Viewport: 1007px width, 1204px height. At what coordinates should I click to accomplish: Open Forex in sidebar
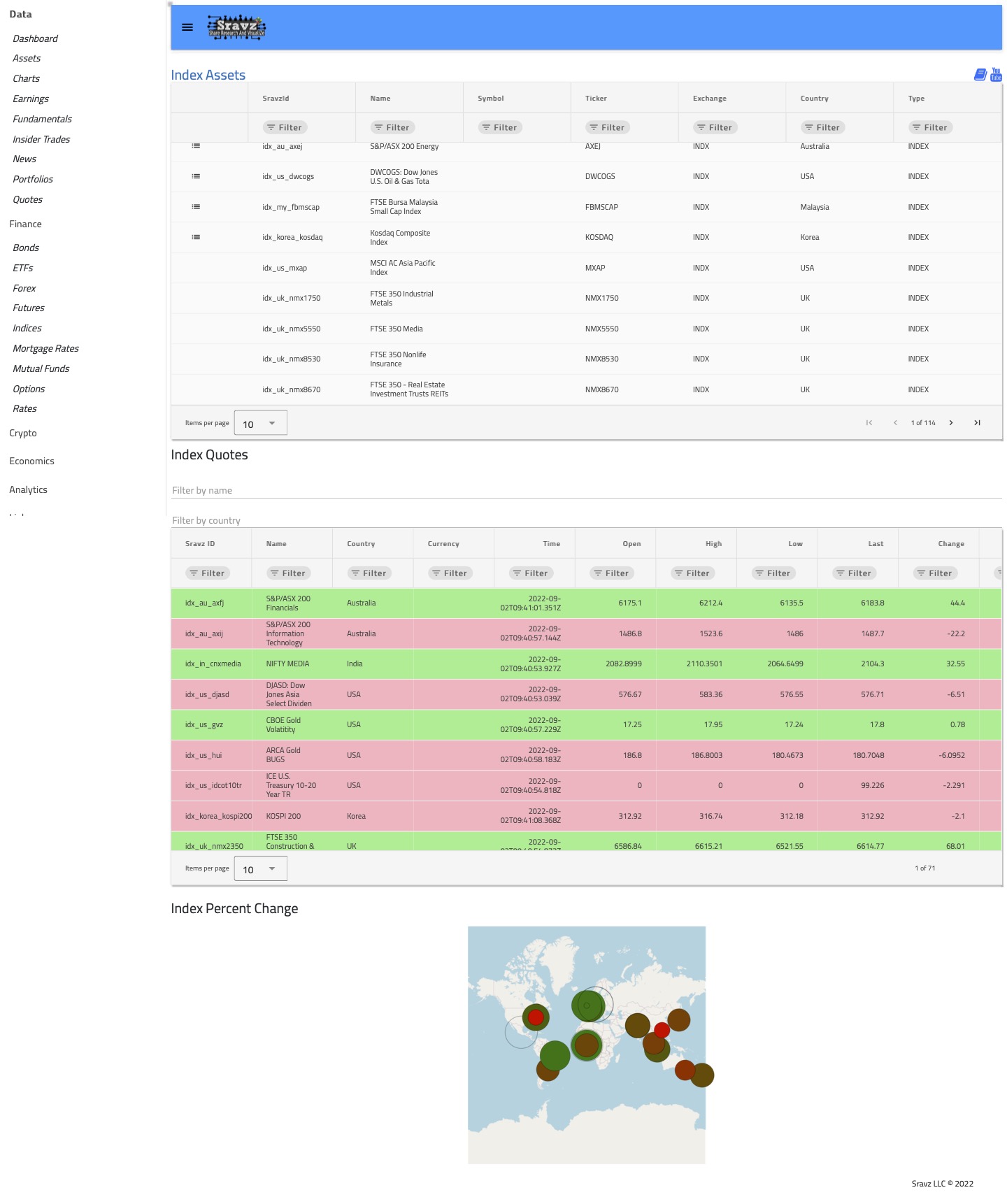pyautogui.click(x=24, y=288)
